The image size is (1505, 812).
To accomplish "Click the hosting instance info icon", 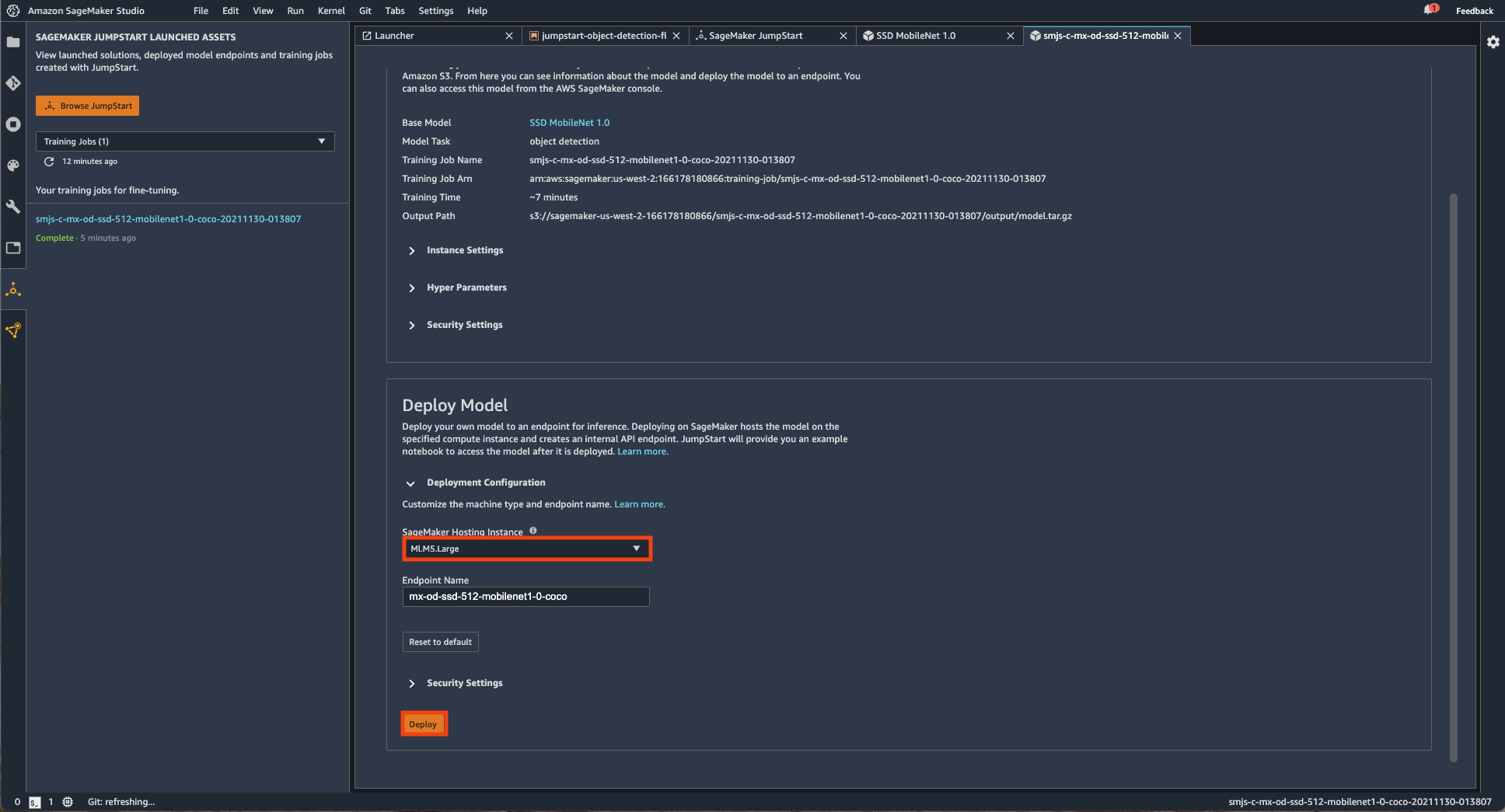I will (533, 531).
